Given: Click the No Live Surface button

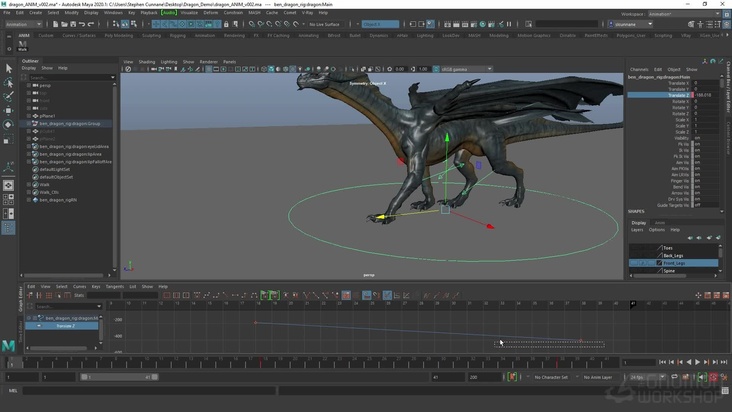Looking at the screenshot, I should 325,24.
